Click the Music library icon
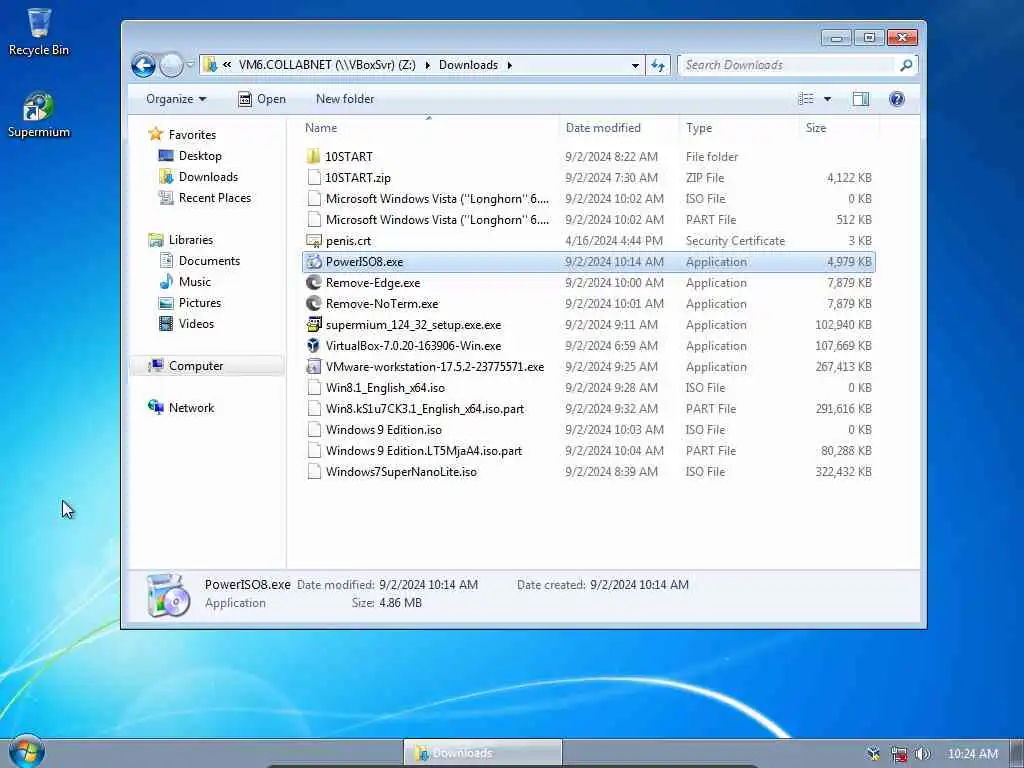This screenshot has height=768, width=1024. tap(166, 281)
